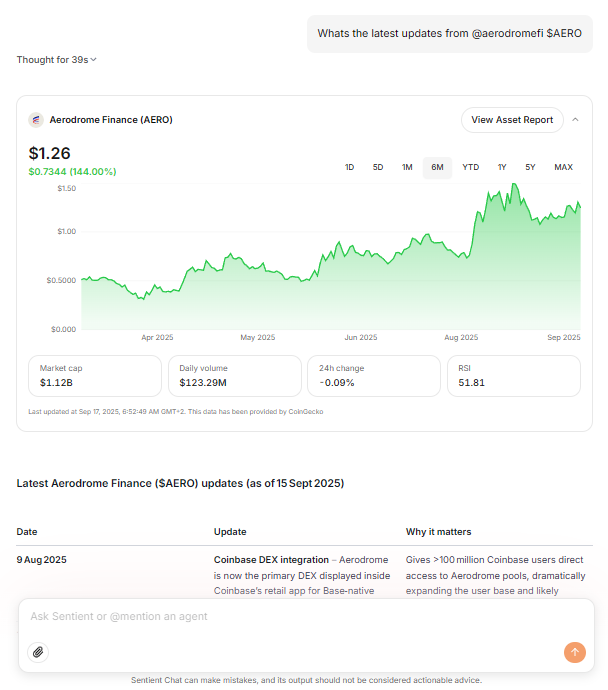Click the Sentient Chat disclaimer text
Image resolution: width=608 pixels, height=690 pixels.
[306, 680]
